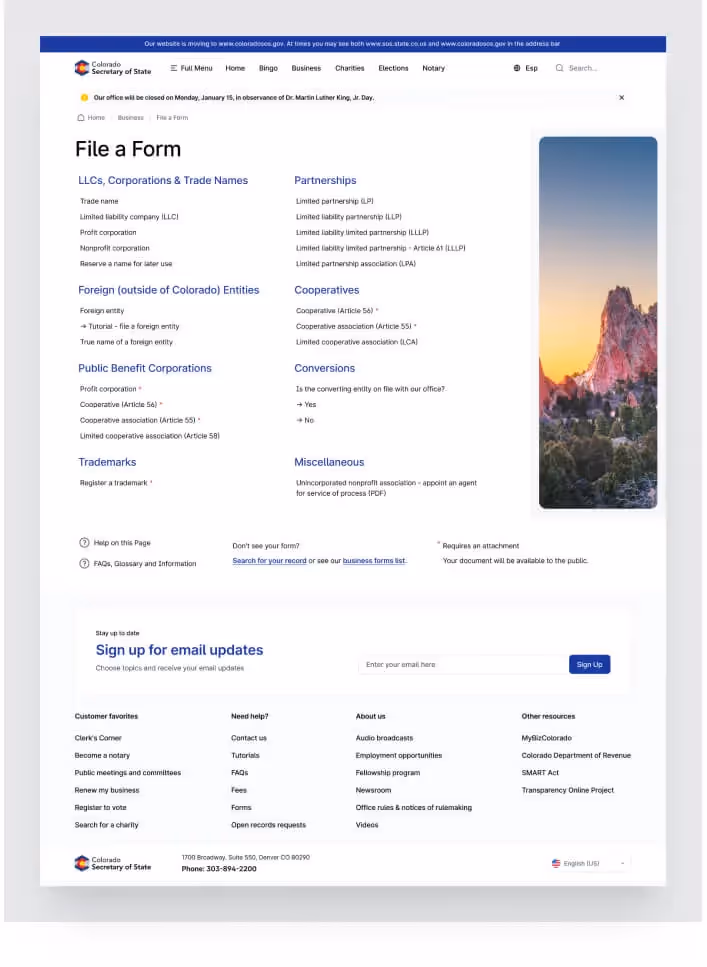Image resolution: width=707 pixels, height=967 pixels.
Task: Click Help on this Page question icon
Action: [x=85, y=543]
